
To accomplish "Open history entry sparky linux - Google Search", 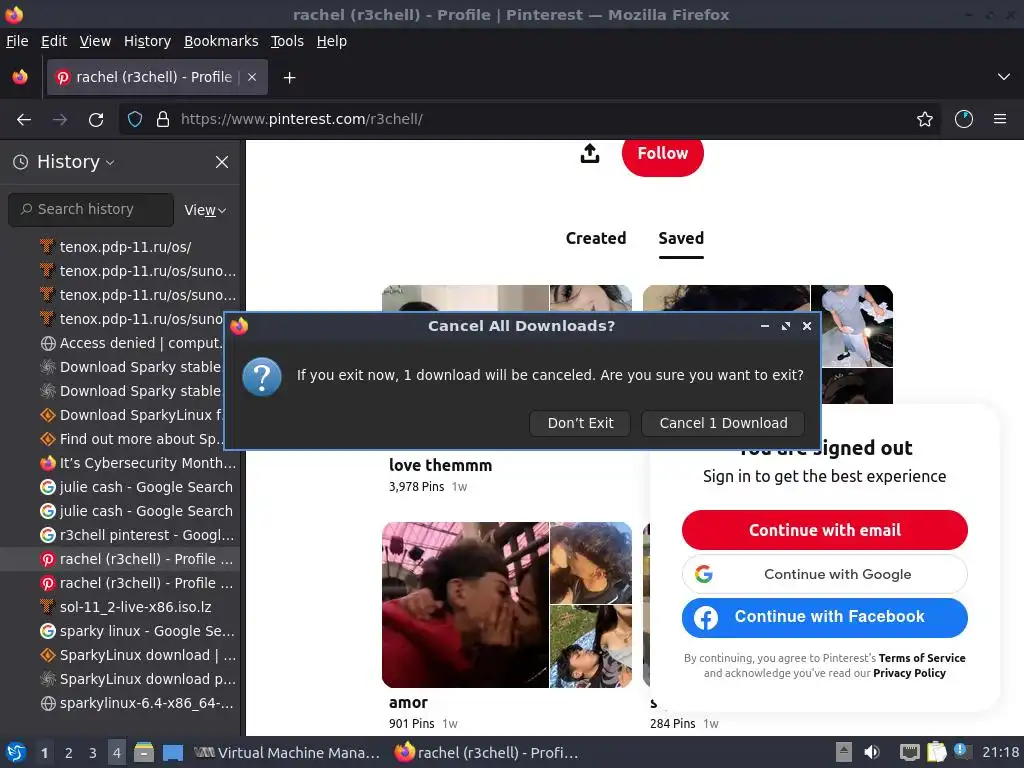I will point(120,632).
